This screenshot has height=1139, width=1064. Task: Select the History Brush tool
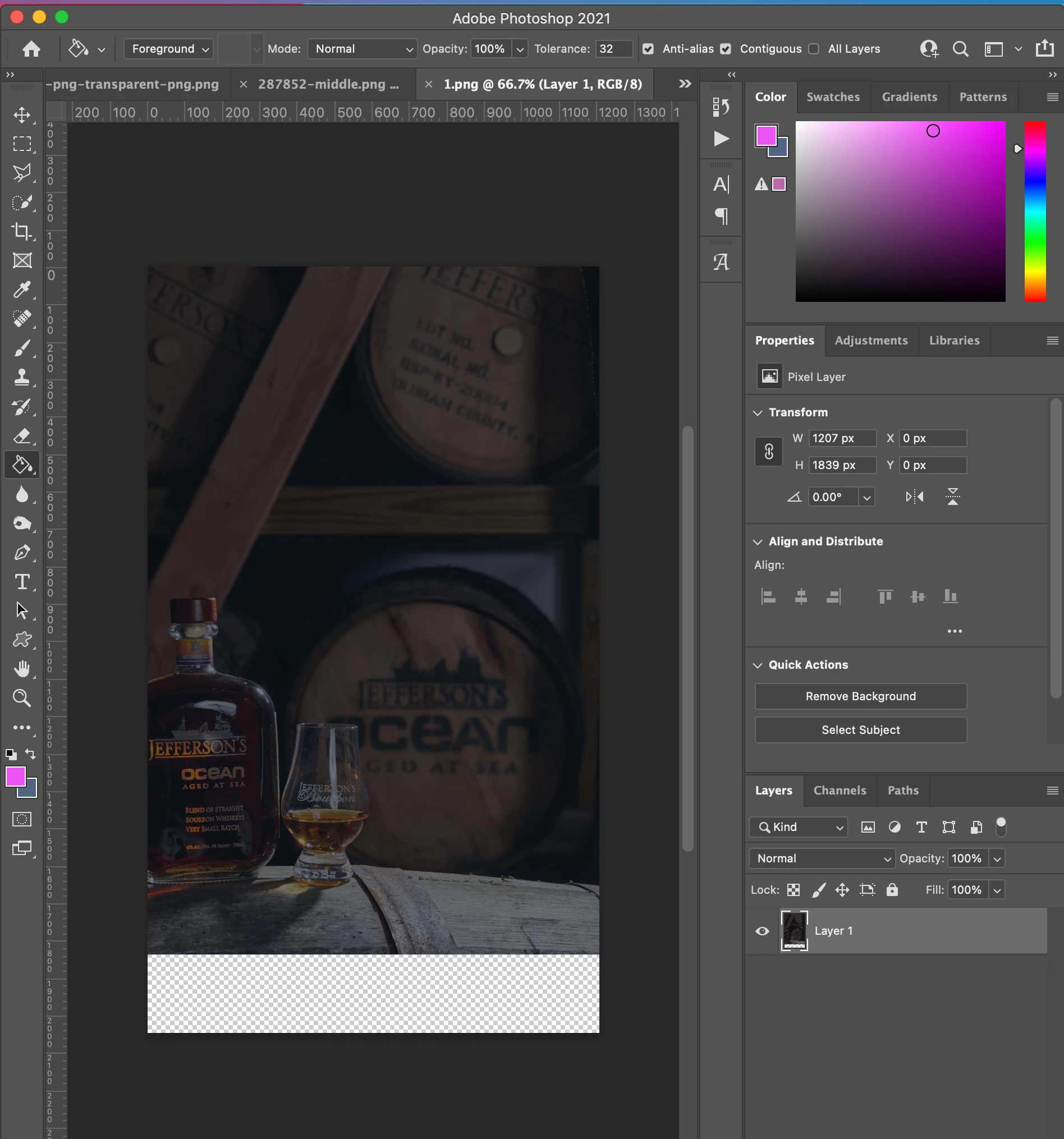coord(22,407)
